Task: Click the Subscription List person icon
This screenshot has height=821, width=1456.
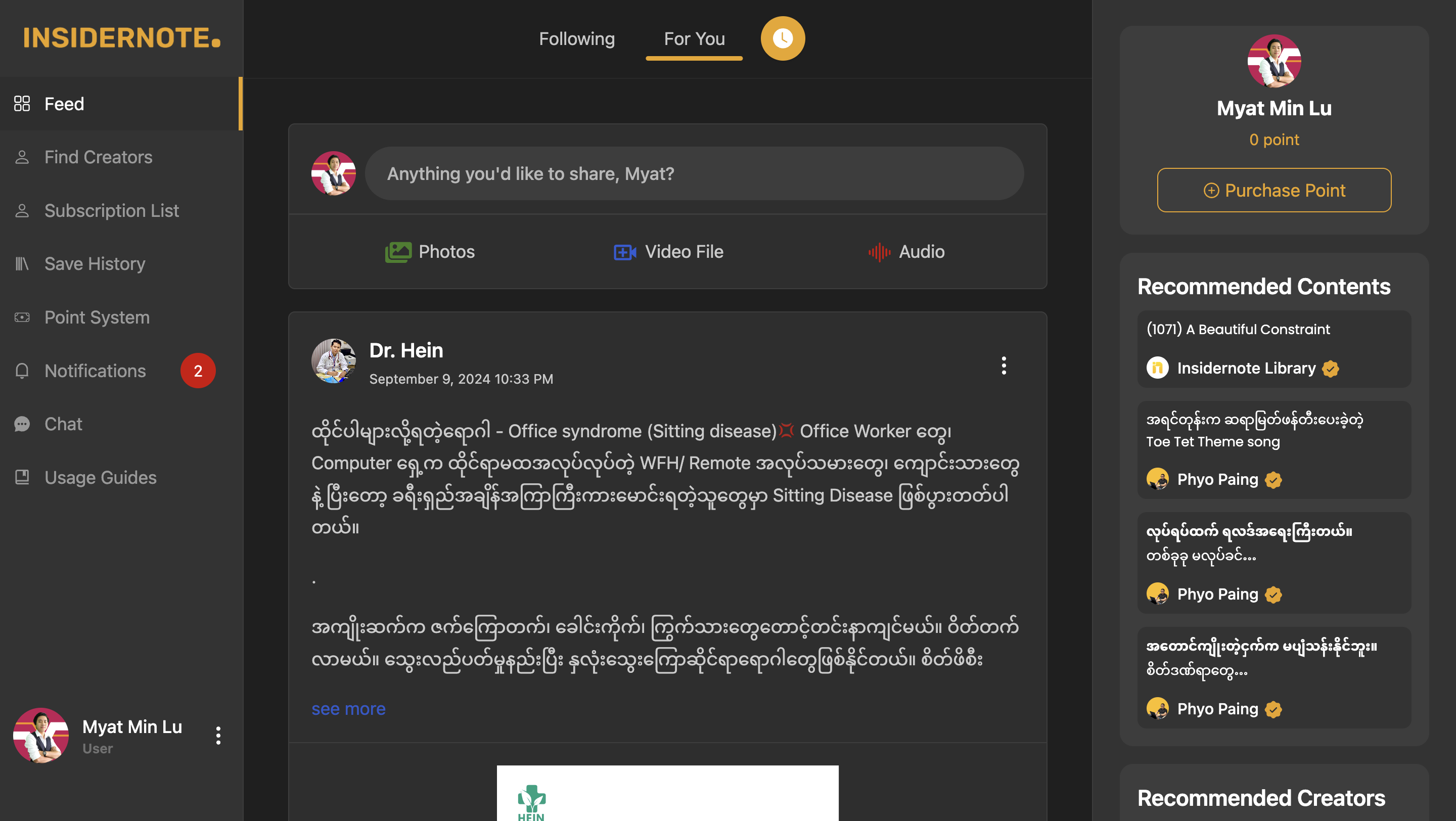Action: tap(22, 211)
